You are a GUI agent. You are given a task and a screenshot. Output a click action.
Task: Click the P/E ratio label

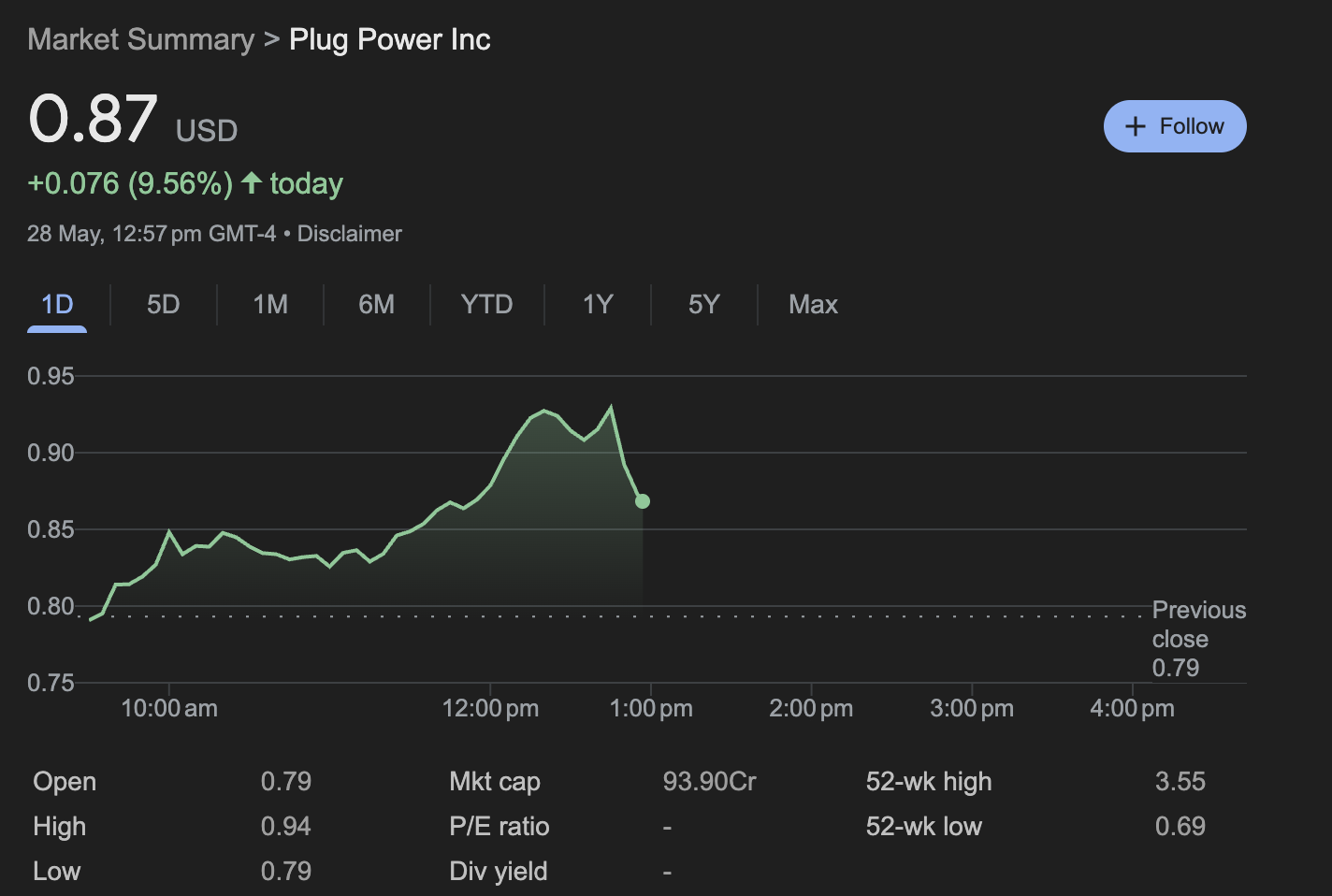499,826
